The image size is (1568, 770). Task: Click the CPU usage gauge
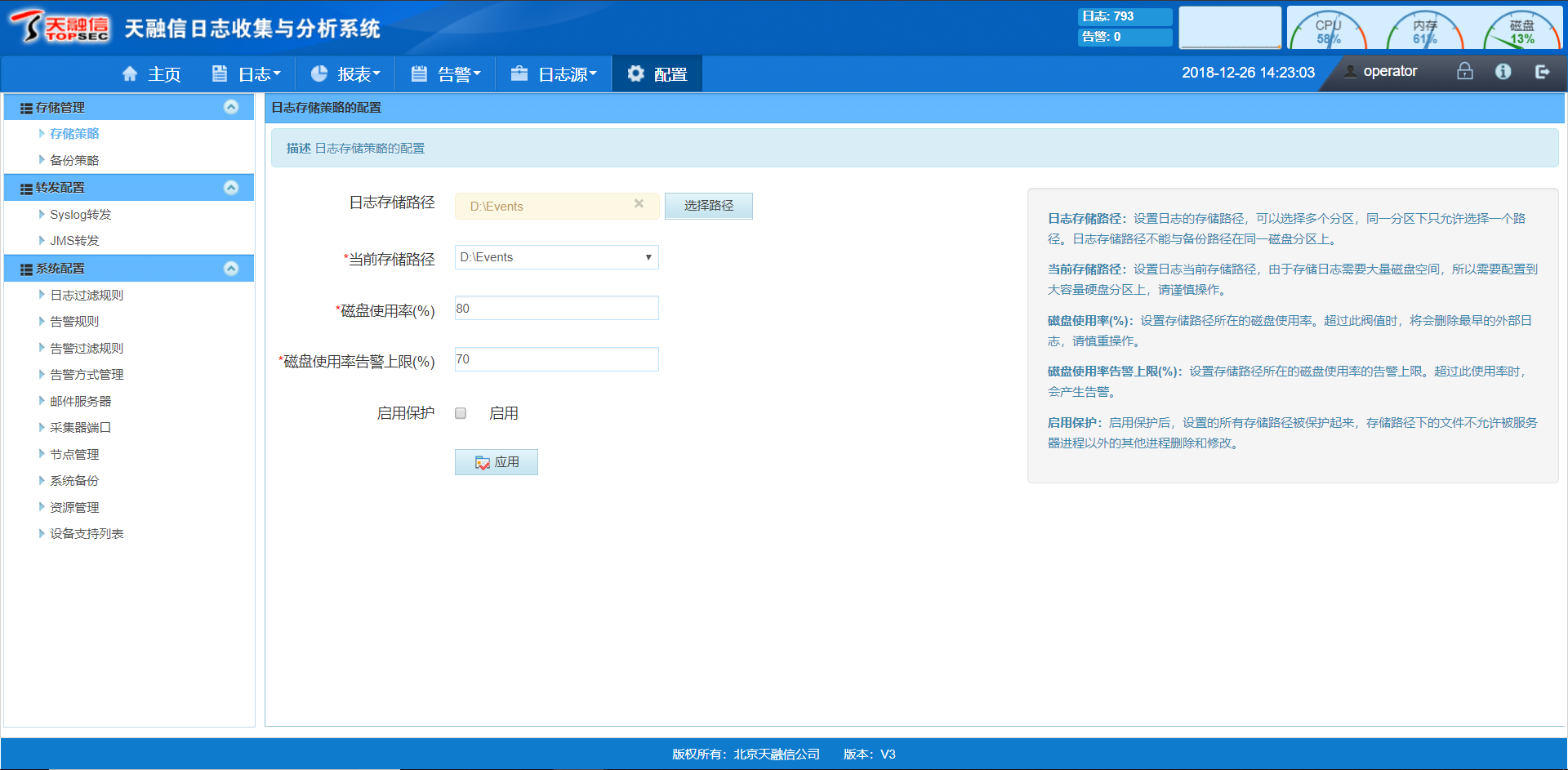(1328, 31)
